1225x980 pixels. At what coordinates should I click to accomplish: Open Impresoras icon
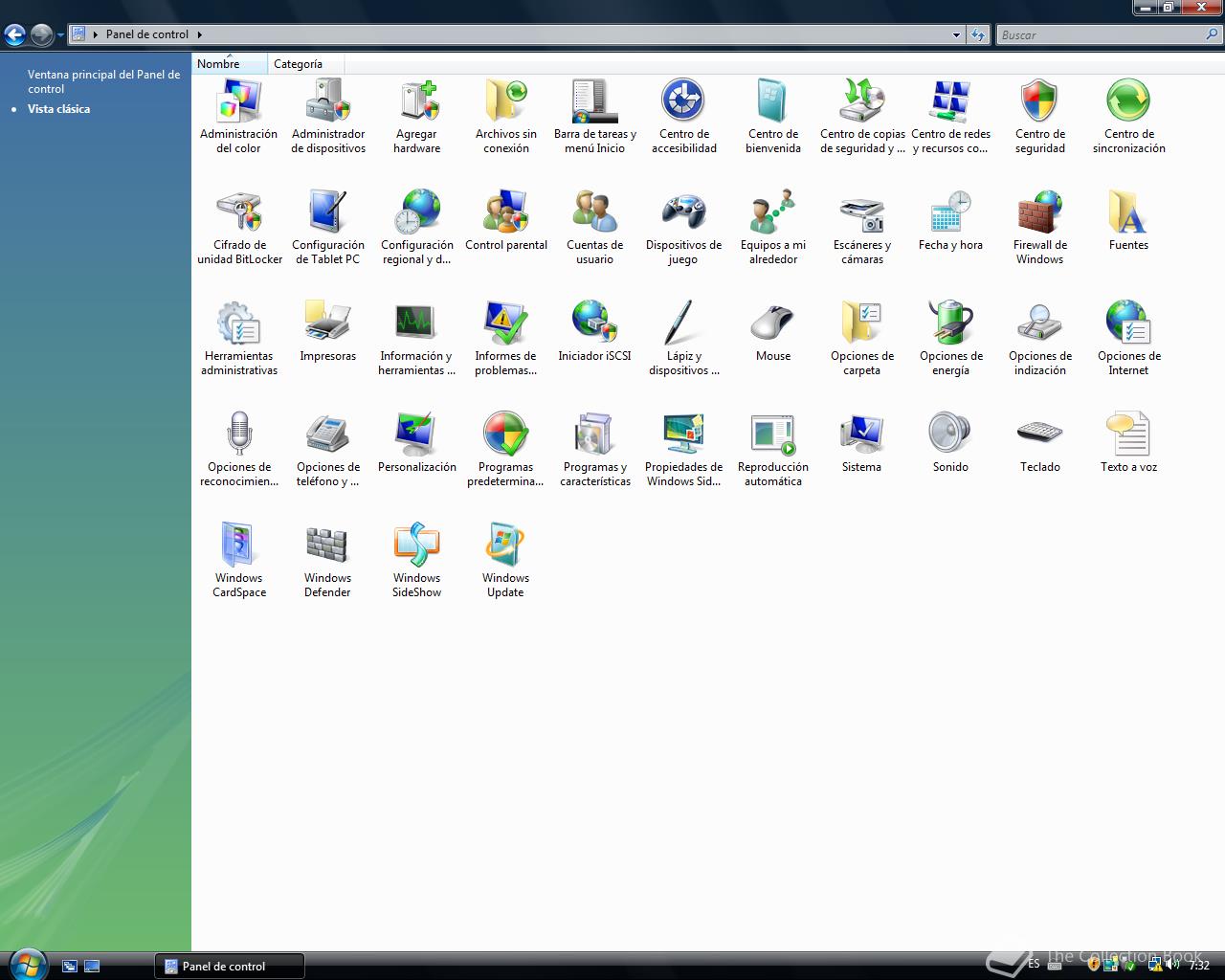327,322
